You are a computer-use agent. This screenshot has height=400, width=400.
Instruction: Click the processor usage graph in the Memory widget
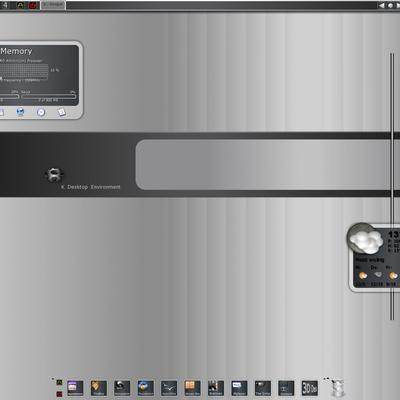click(x=24, y=71)
